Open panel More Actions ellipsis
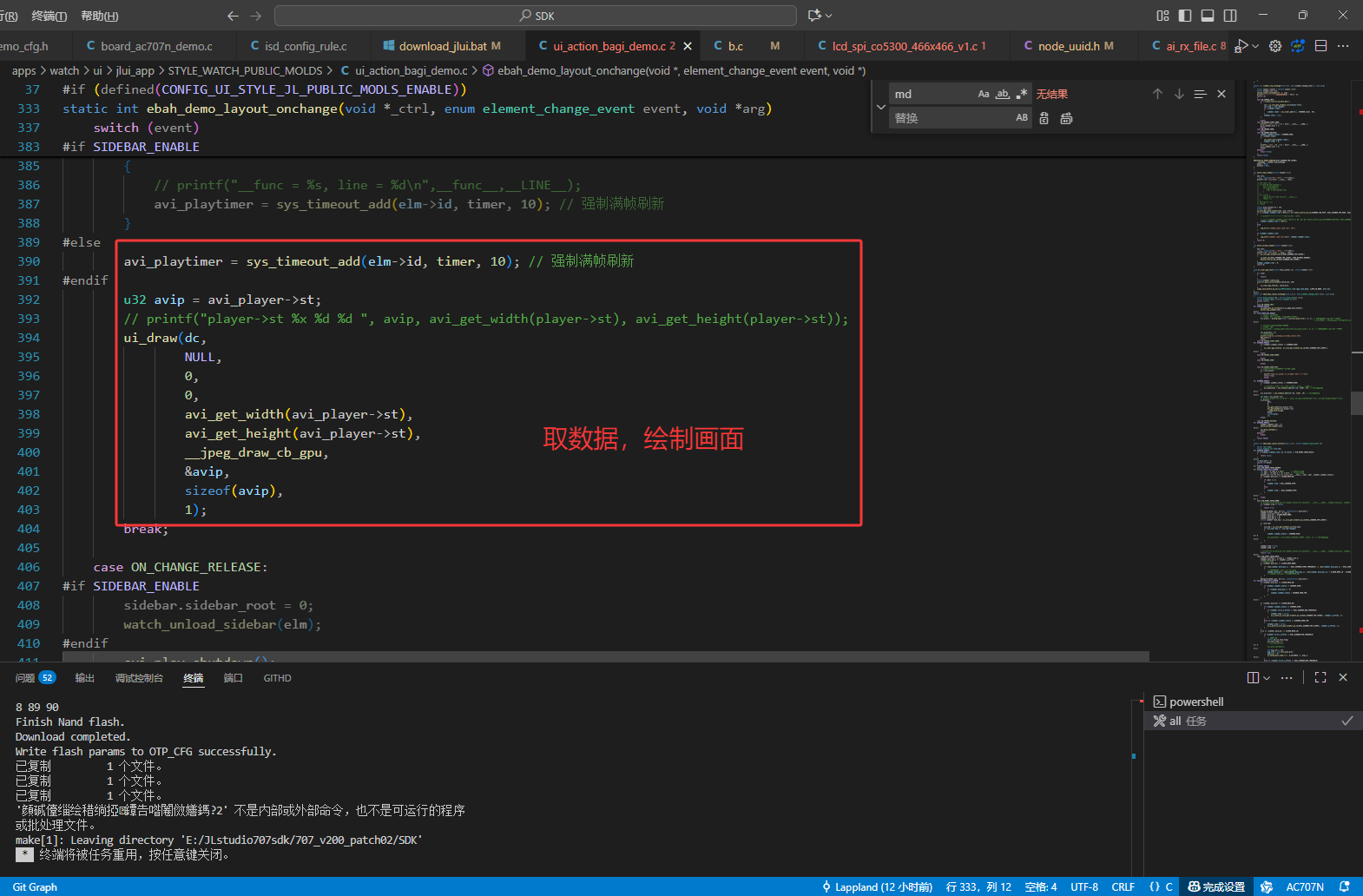 1287,677
